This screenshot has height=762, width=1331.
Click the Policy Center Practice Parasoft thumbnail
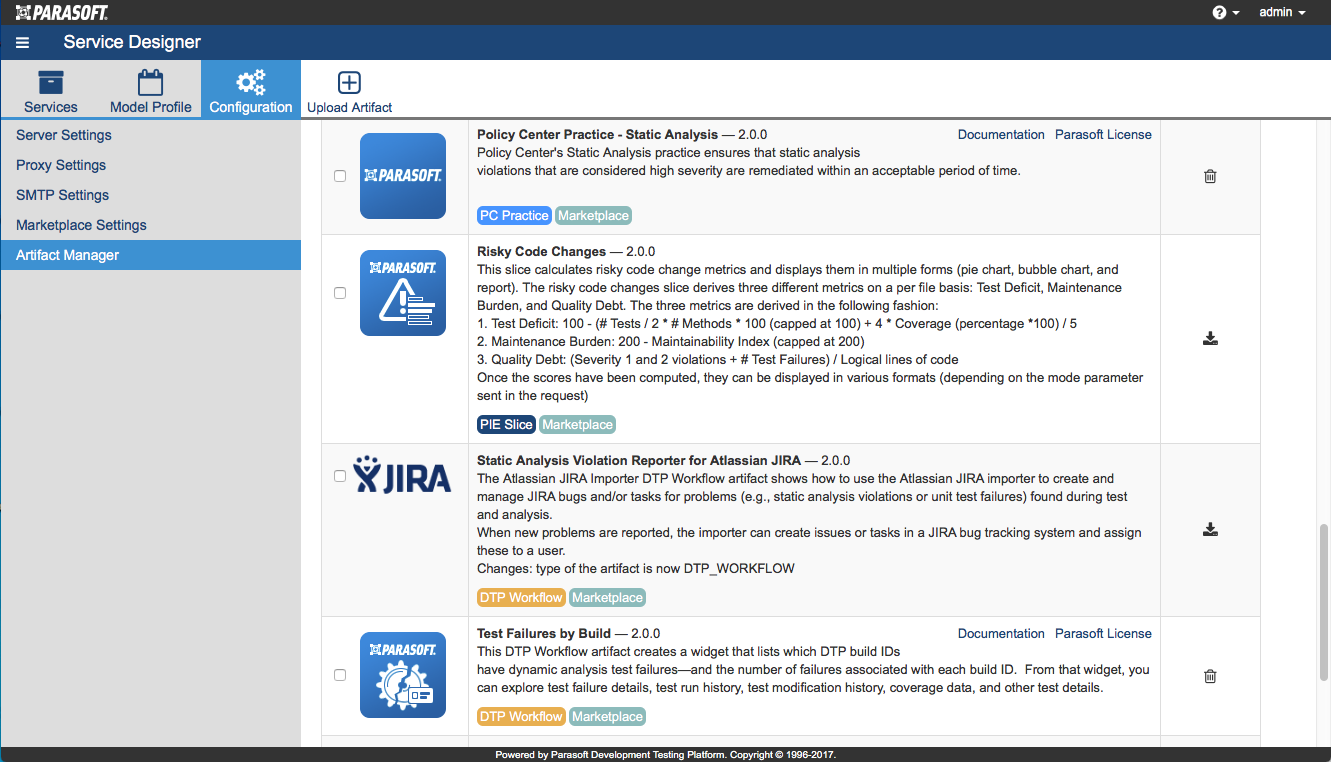pos(403,176)
